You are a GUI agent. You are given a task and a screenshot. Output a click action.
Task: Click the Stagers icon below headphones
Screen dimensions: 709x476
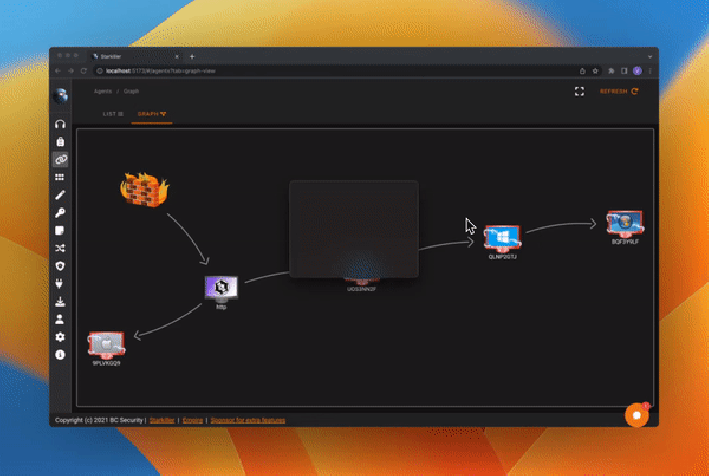click(60, 142)
